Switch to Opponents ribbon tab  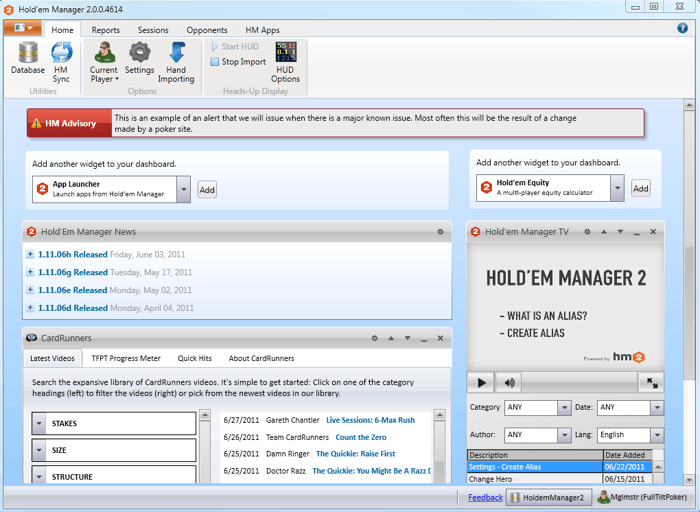point(207,30)
